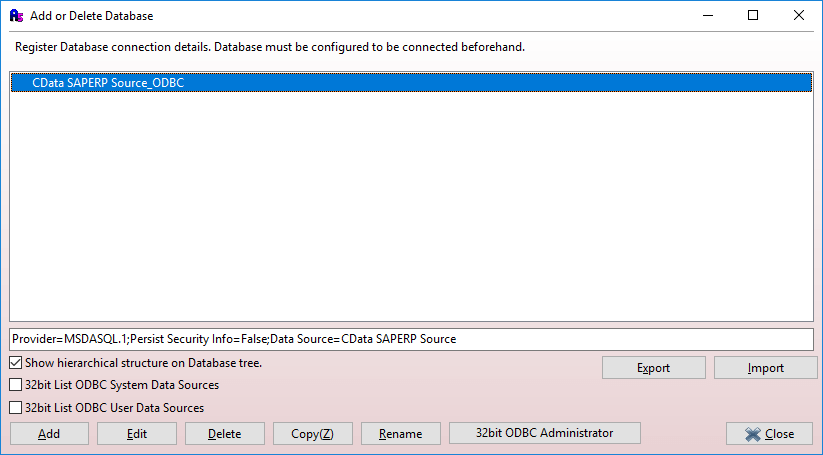Click the connection string text field

click(x=411, y=339)
